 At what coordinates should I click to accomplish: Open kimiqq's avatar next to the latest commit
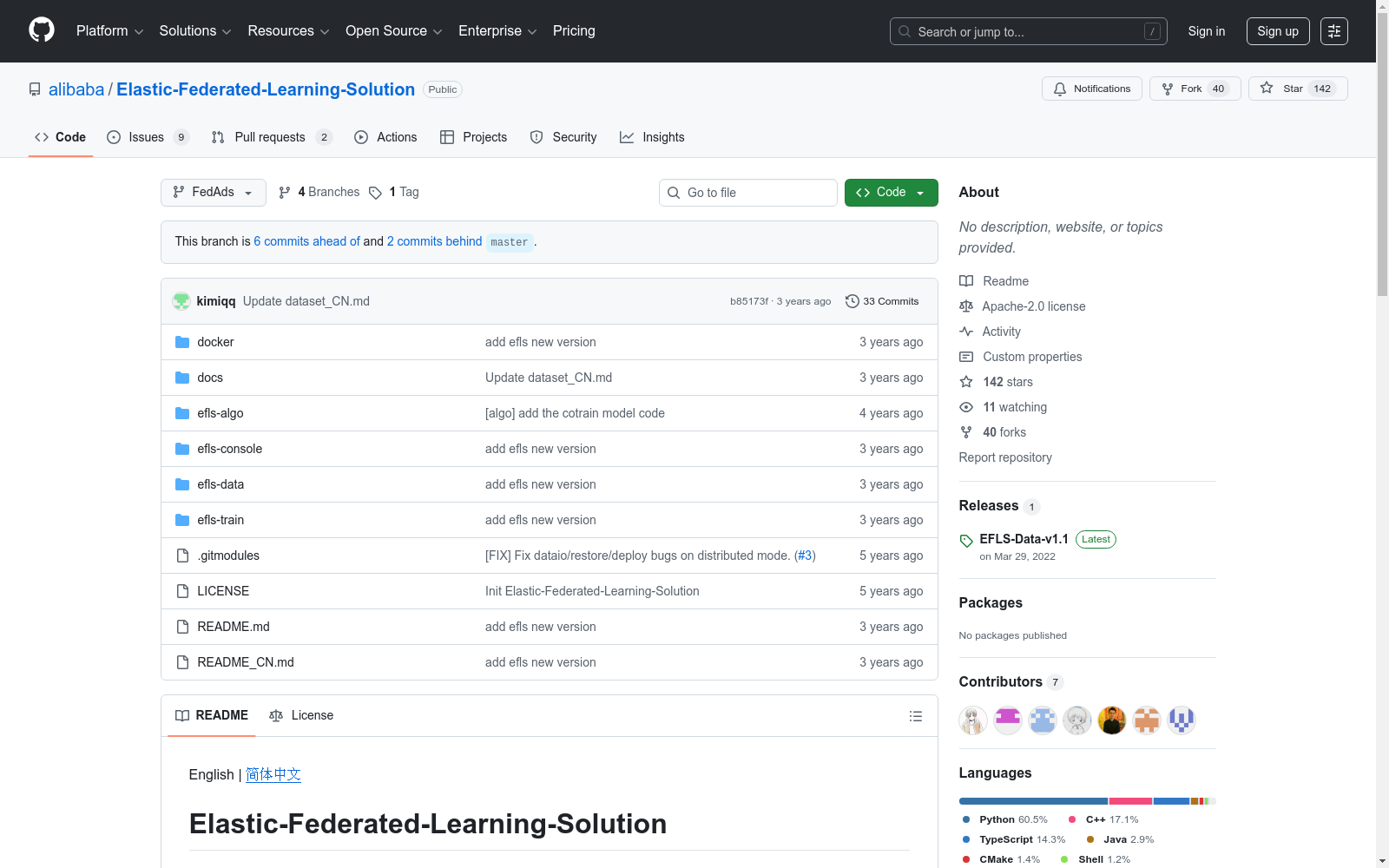tap(181, 301)
